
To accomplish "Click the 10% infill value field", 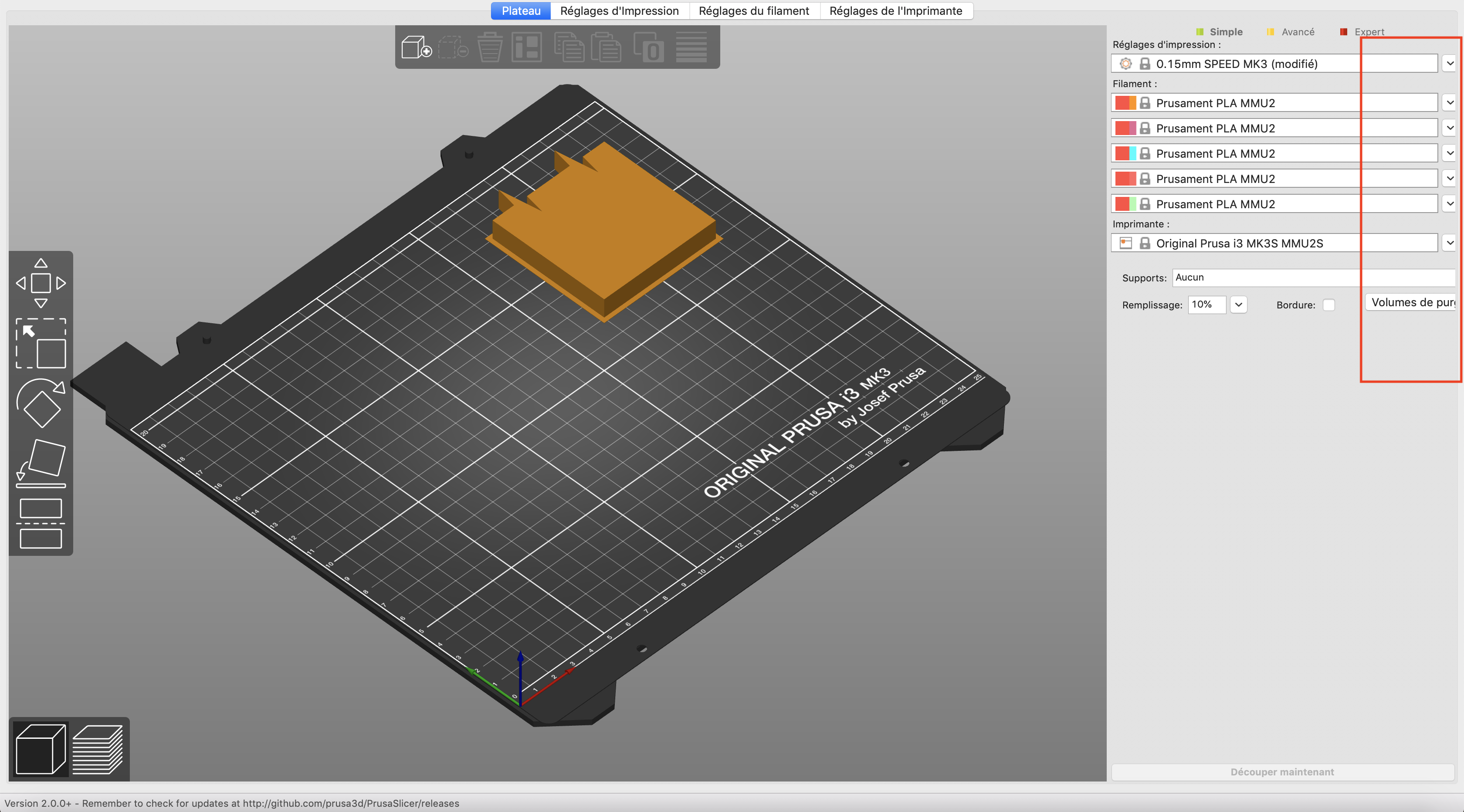I will 1206,304.
